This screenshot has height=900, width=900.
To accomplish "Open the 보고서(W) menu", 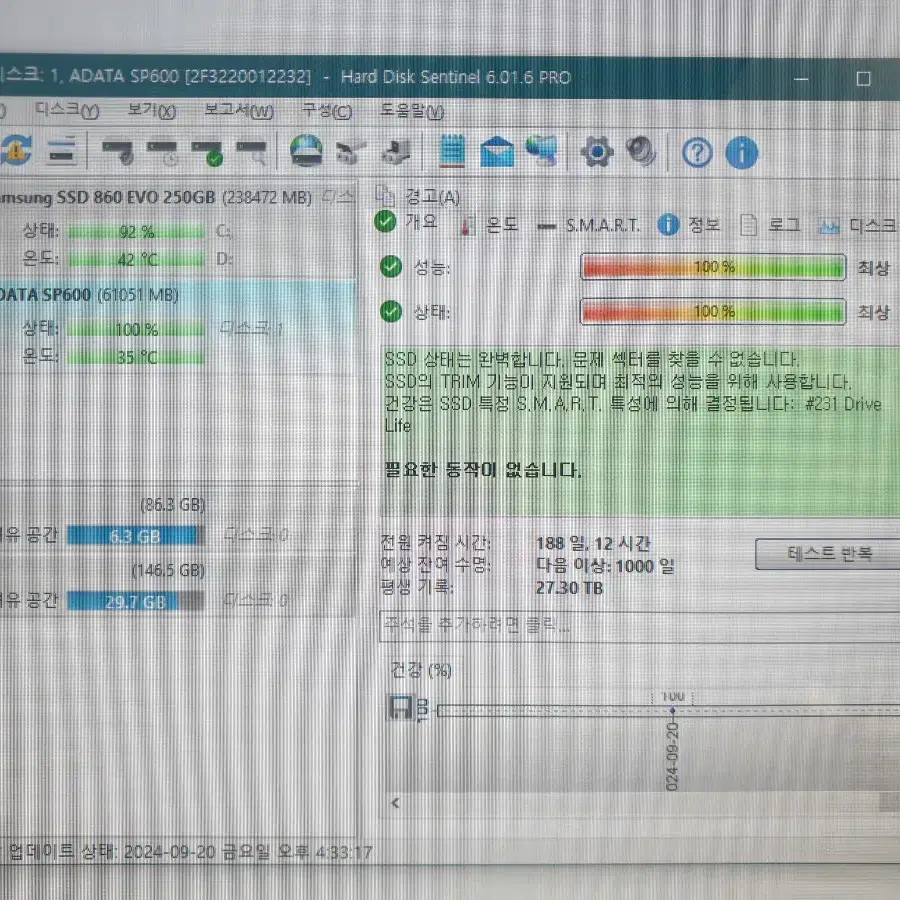I will pyautogui.click(x=239, y=110).
